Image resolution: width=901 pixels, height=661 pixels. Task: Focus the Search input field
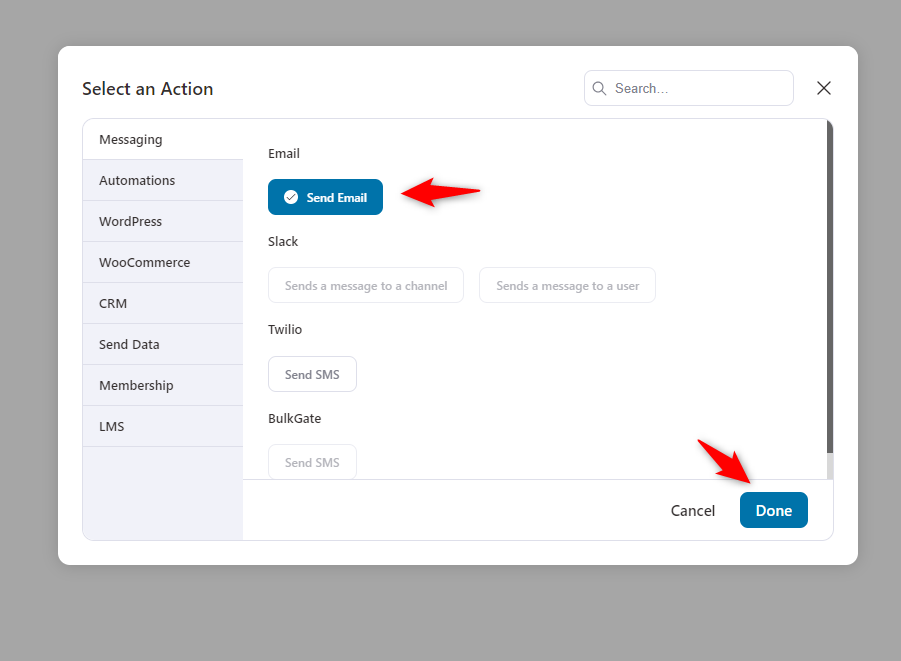pyautogui.click(x=688, y=88)
